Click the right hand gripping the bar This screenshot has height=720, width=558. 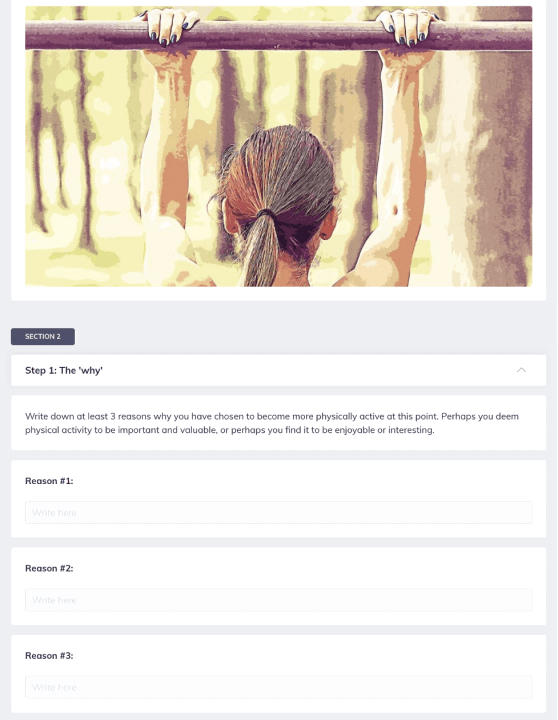click(x=406, y=28)
